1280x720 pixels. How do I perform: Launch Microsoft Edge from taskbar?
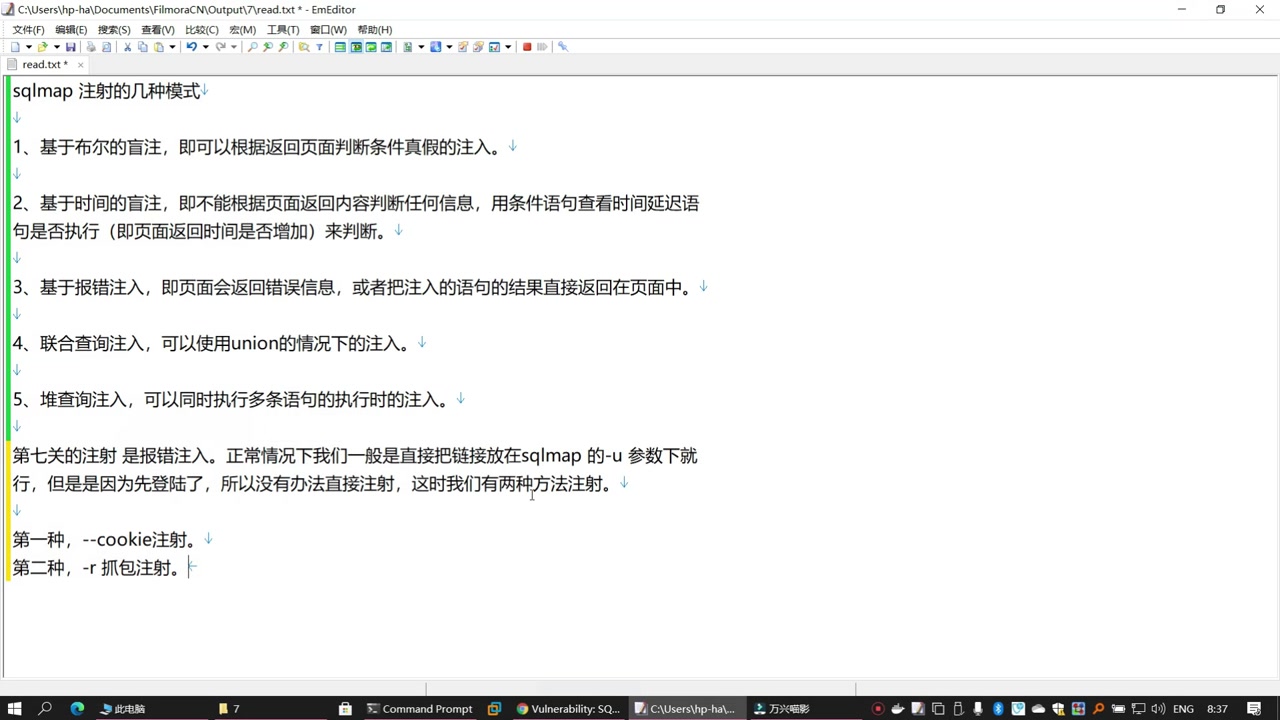[77, 708]
